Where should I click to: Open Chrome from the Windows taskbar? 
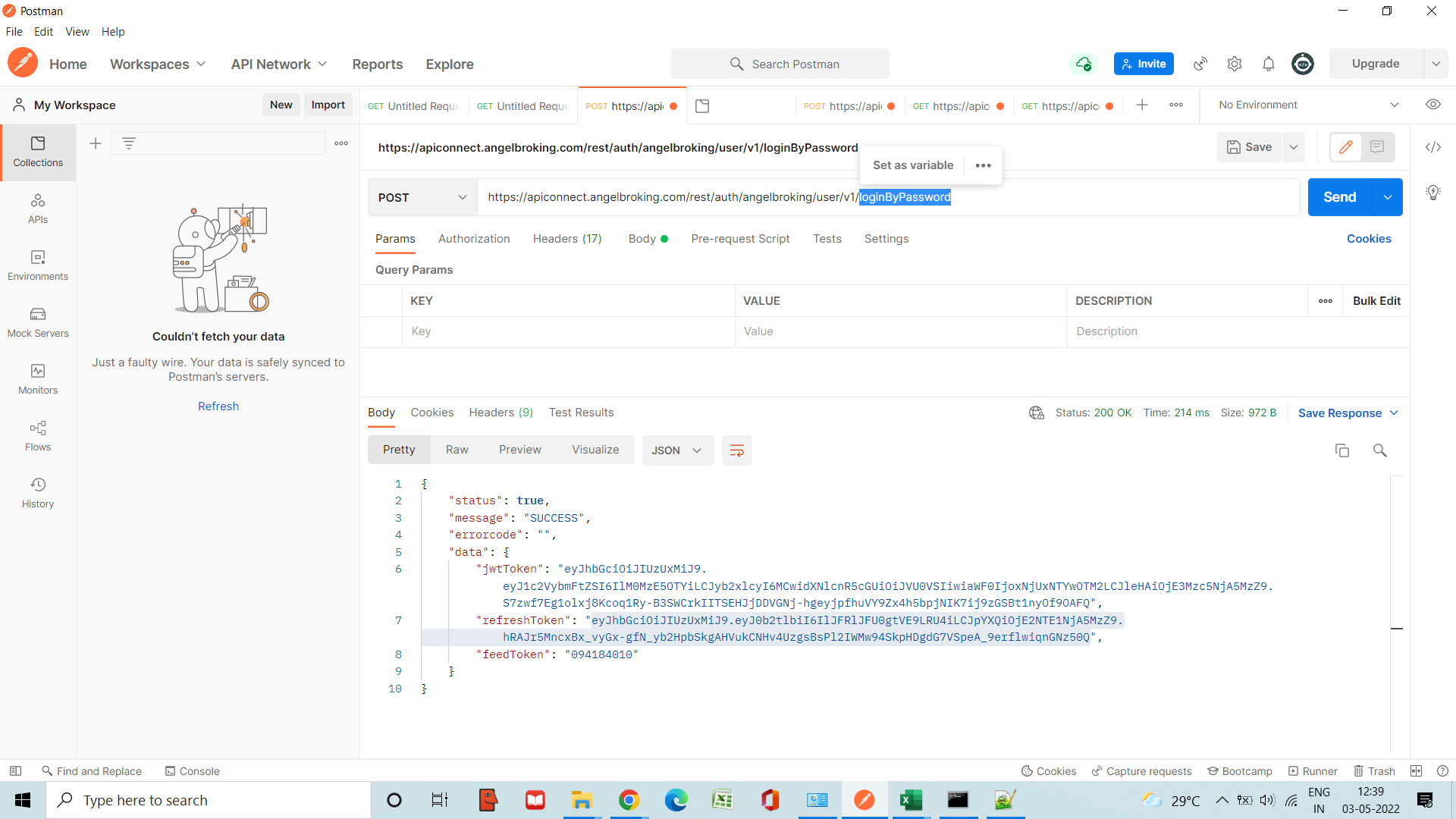pyautogui.click(x=629, y=800)
